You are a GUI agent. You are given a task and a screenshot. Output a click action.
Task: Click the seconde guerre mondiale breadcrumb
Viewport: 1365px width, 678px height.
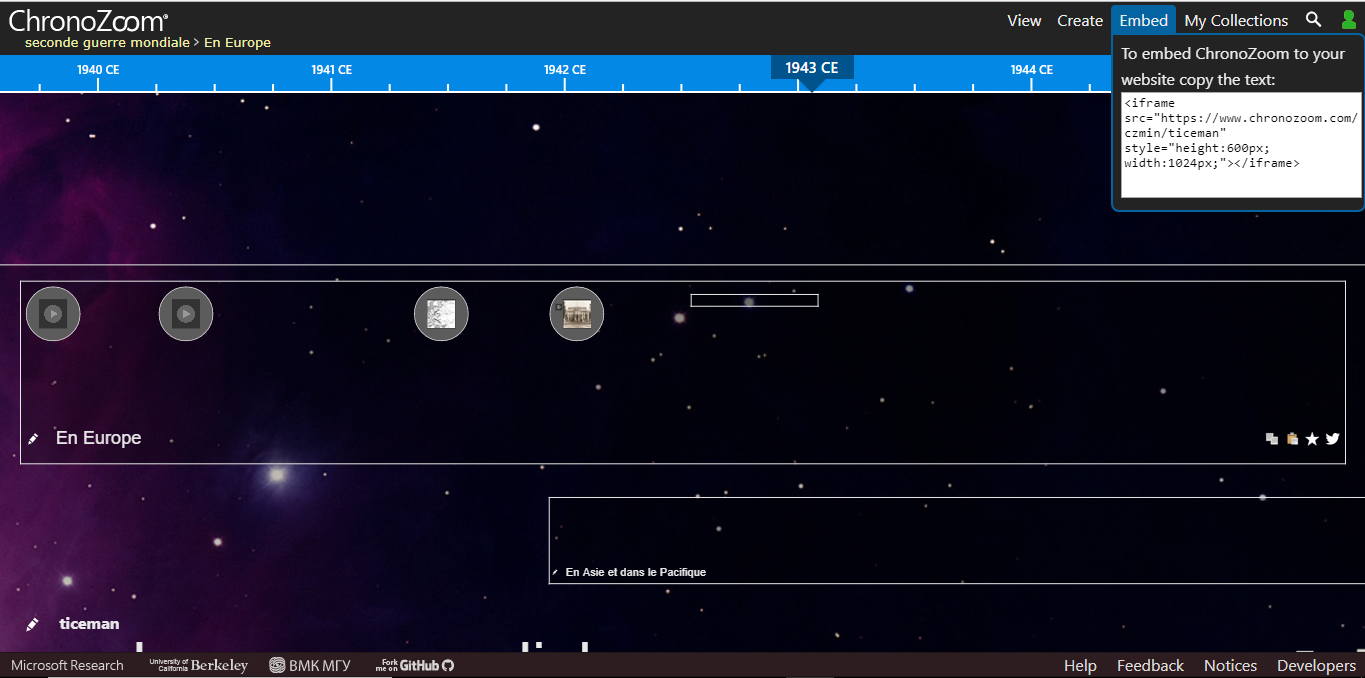pos(107,43)
